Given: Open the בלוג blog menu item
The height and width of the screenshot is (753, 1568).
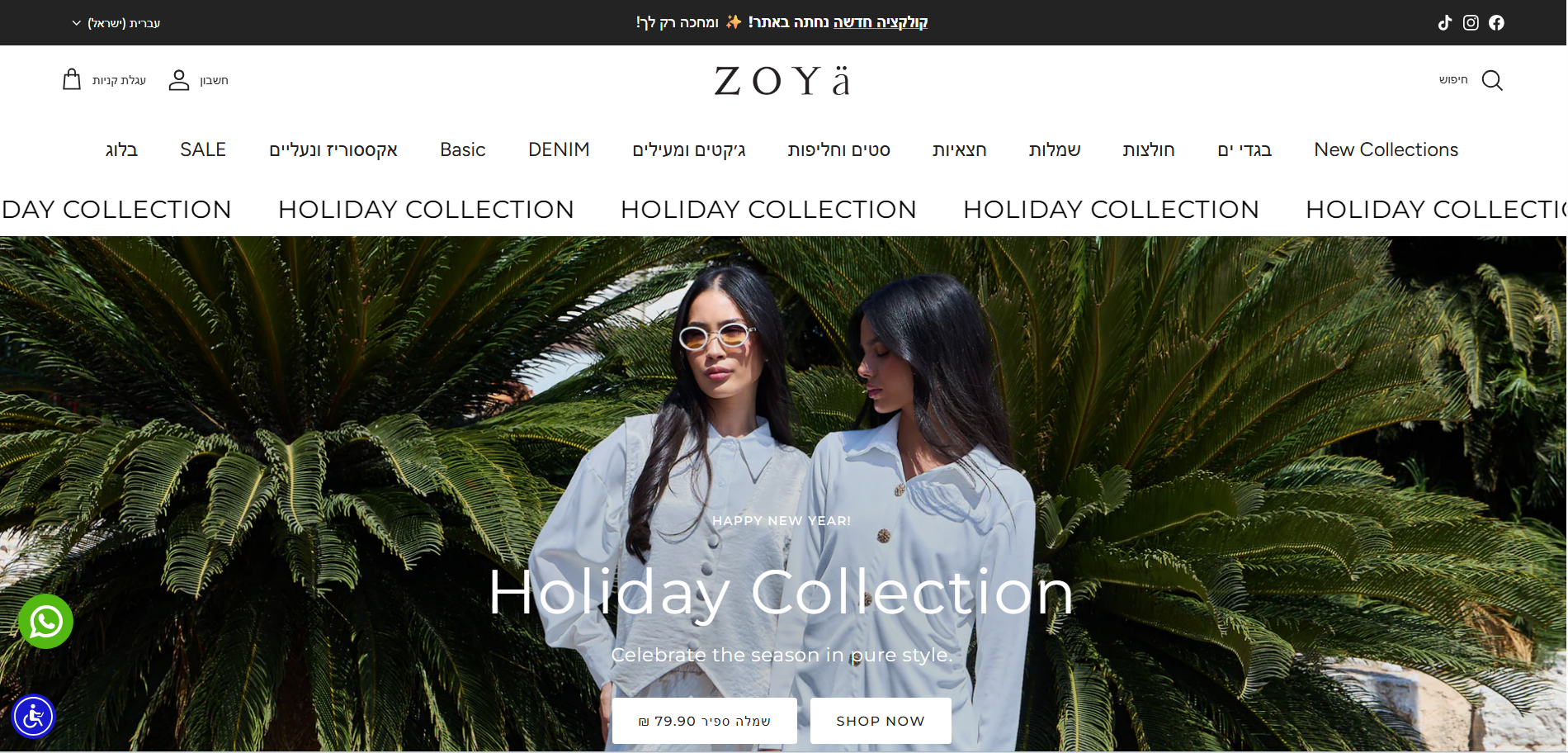Looking at the screenshot, I should click(x=121, y=149).
